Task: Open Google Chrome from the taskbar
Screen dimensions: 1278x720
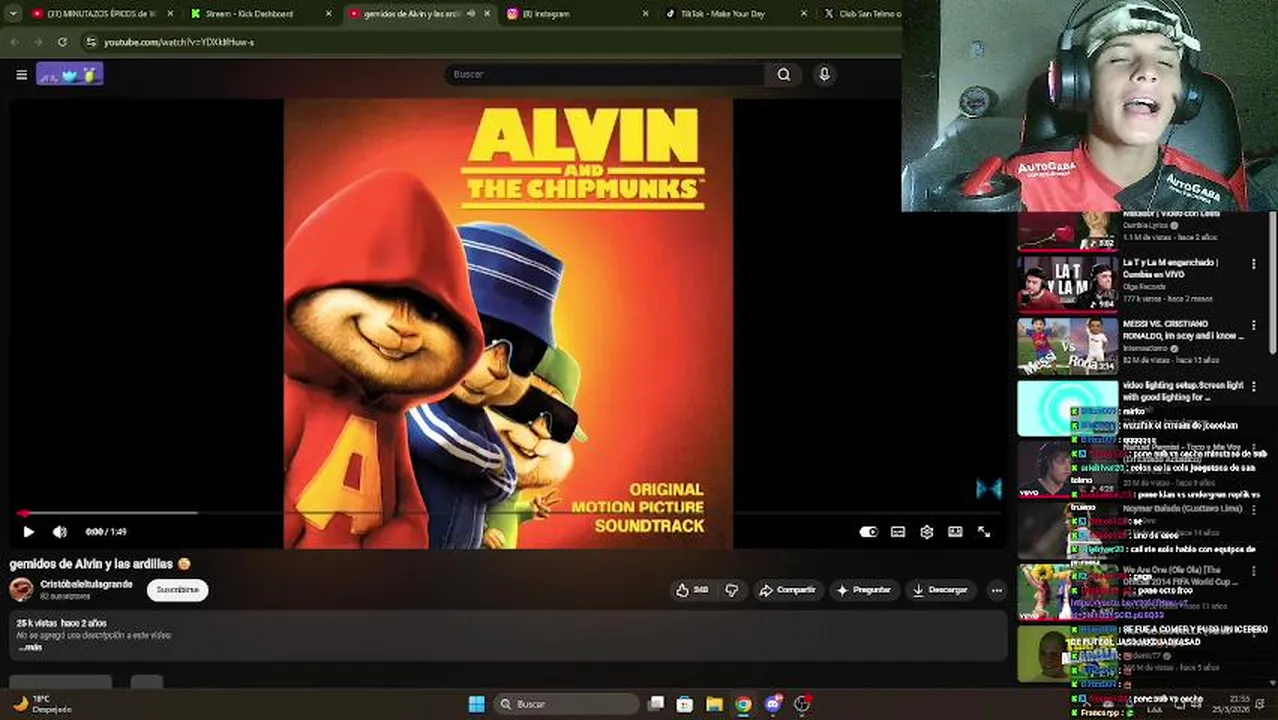Action: 743,704
